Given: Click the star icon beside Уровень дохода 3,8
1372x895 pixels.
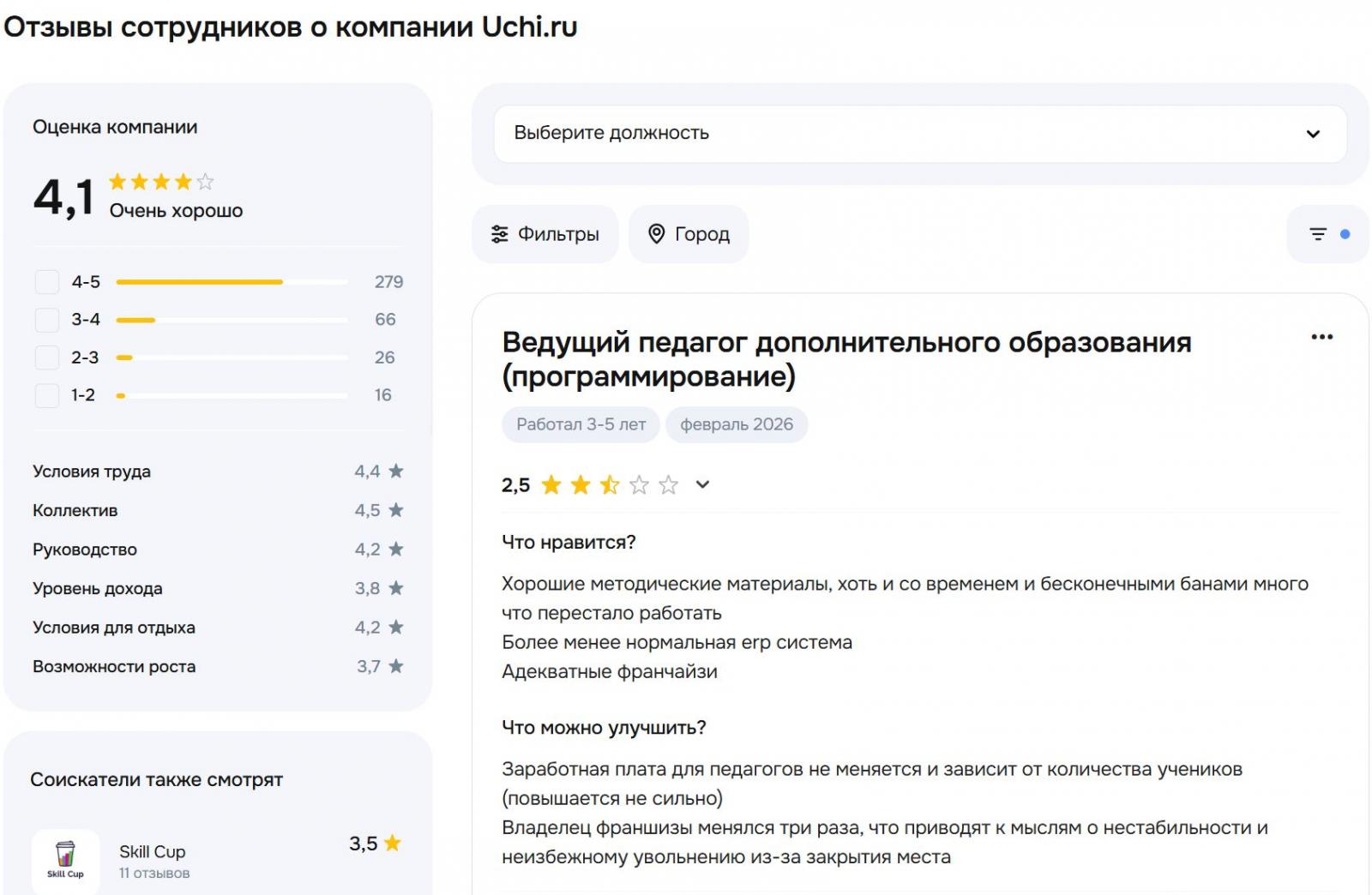Looking at the screenshot, I should click(x=395, y=588).
